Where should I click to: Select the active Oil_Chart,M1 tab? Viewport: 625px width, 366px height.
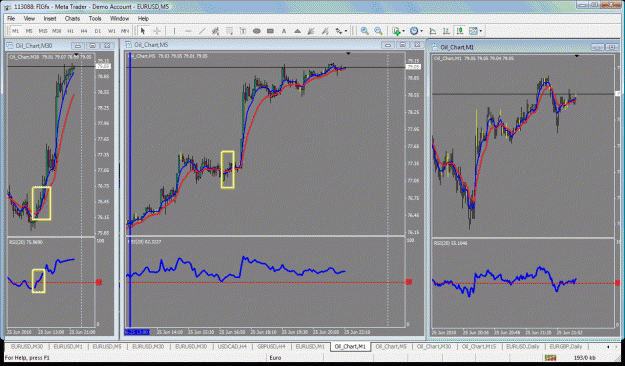pos(350,347)
